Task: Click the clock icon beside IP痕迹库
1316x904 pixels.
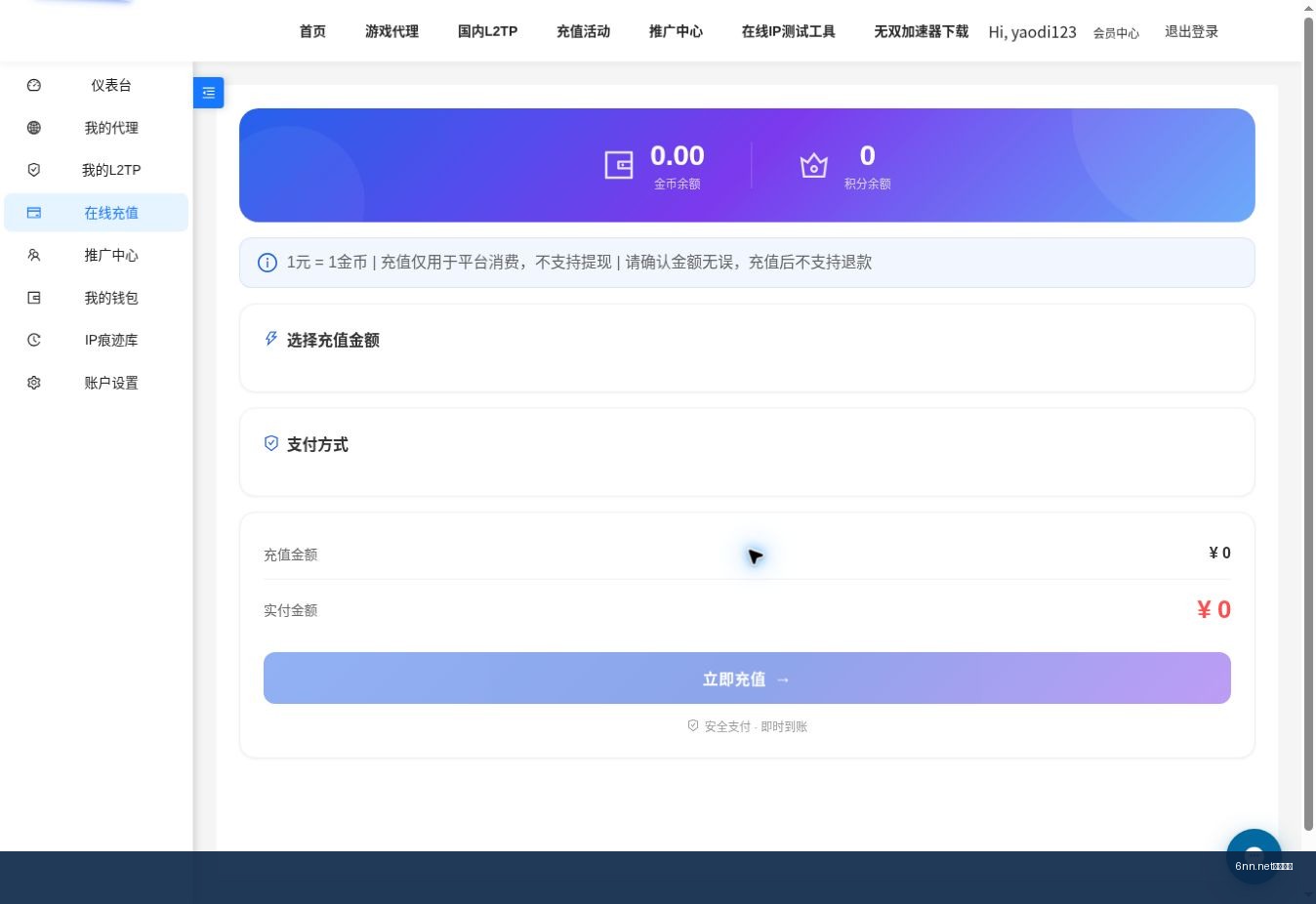Action: click(34, 340)
